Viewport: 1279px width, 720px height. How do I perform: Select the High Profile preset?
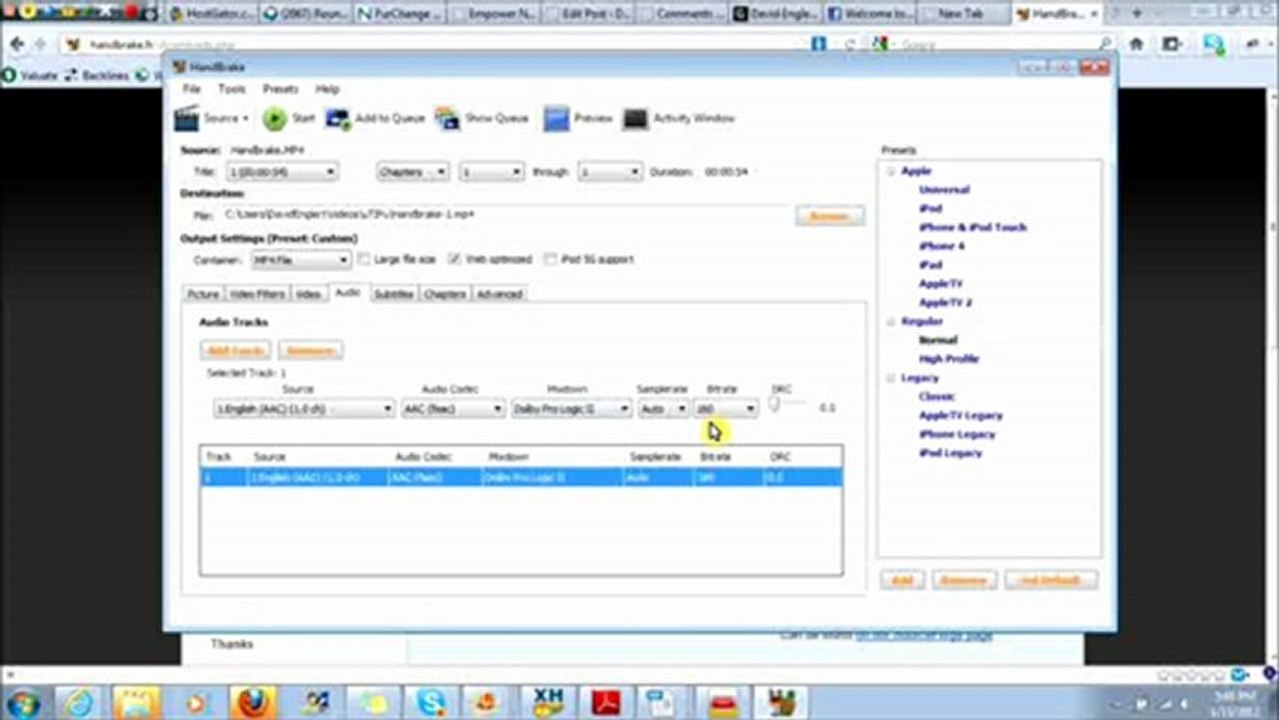pyautogui.click(x=948, y=359)
